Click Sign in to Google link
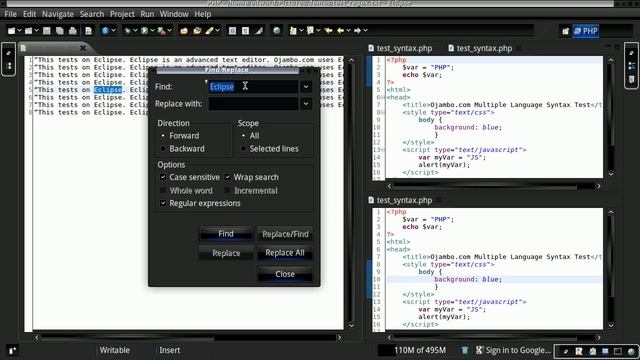The image size is (640, 360). coord(513,350)
